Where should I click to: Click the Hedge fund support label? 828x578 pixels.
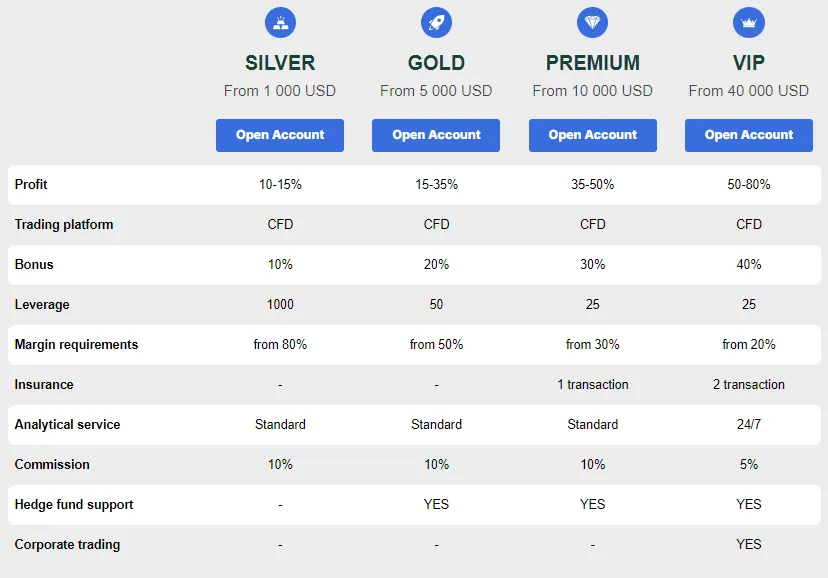[x=74, y=505]
